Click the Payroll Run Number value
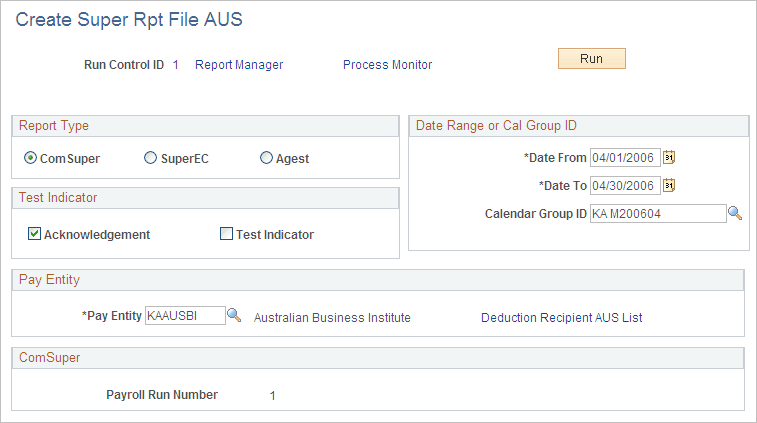 272,396
